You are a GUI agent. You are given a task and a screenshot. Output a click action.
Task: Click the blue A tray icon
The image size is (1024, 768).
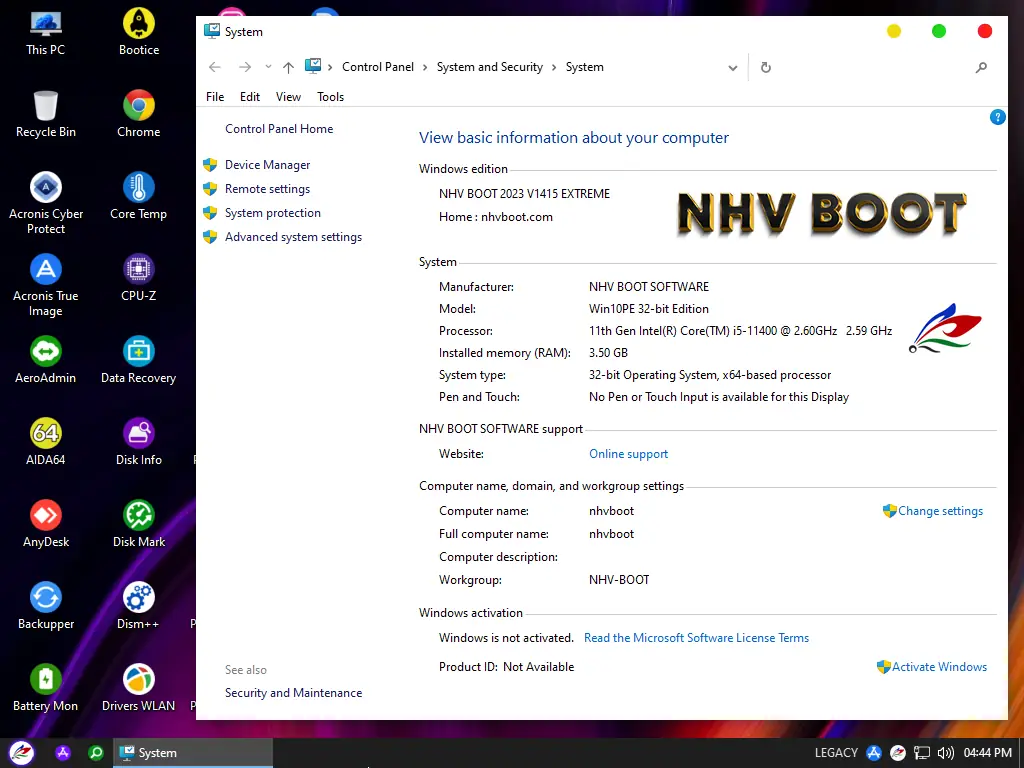[874, 753]
